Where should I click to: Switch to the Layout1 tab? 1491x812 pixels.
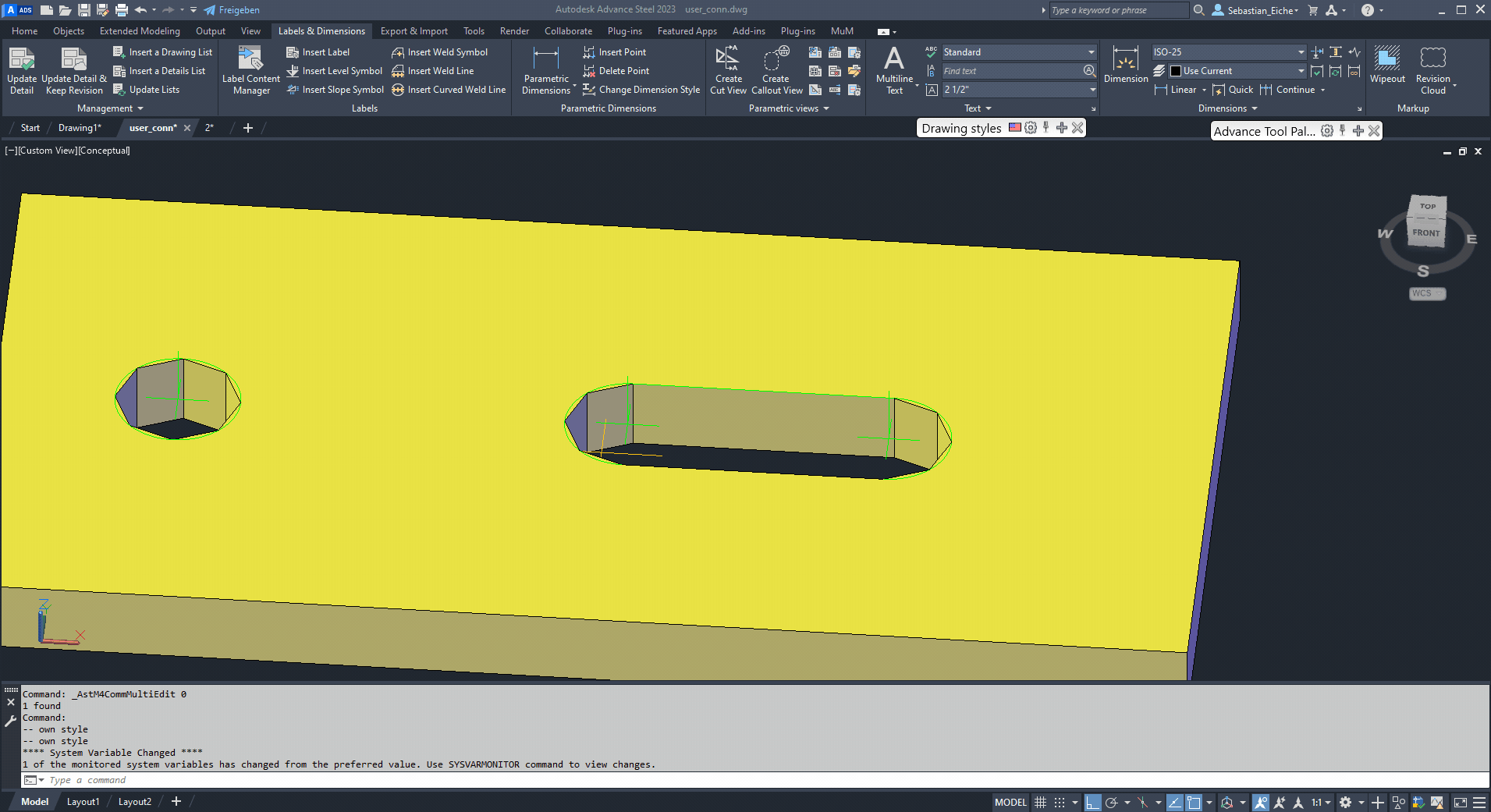coord(83,801)
